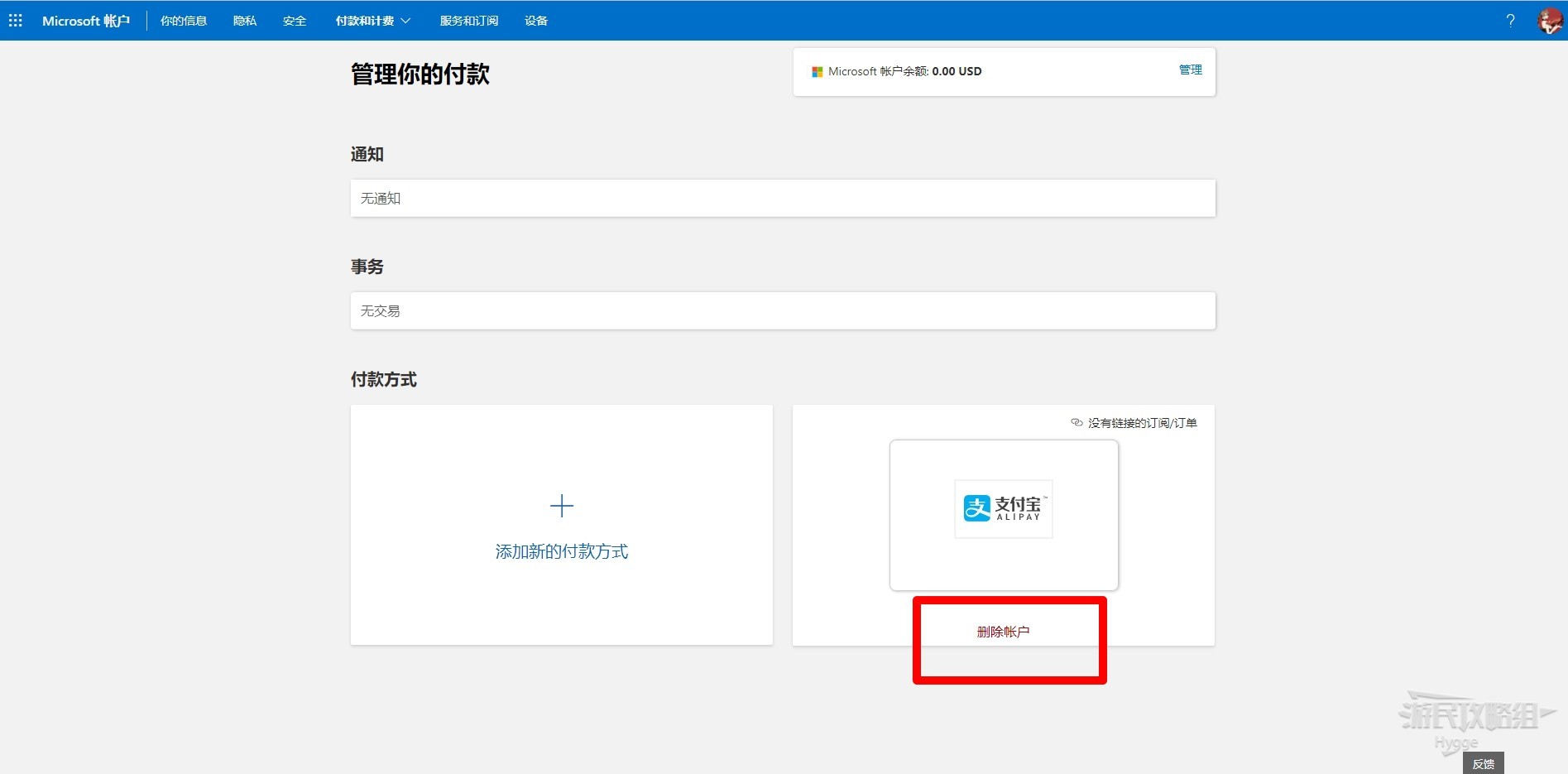Go to 你的信息 tab

[184, 21]
